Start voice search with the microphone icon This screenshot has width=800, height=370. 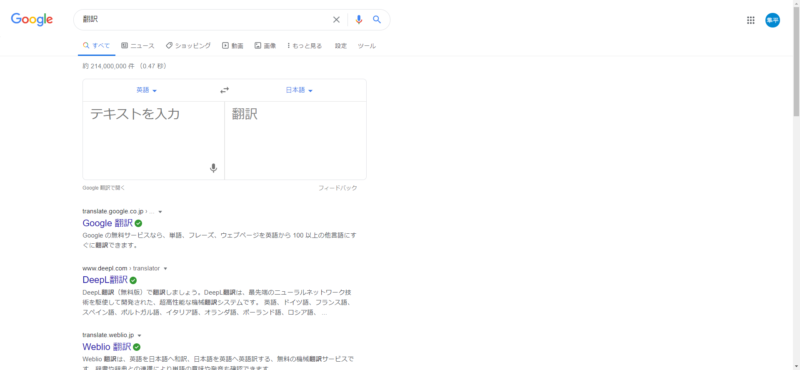pos(359,20)
